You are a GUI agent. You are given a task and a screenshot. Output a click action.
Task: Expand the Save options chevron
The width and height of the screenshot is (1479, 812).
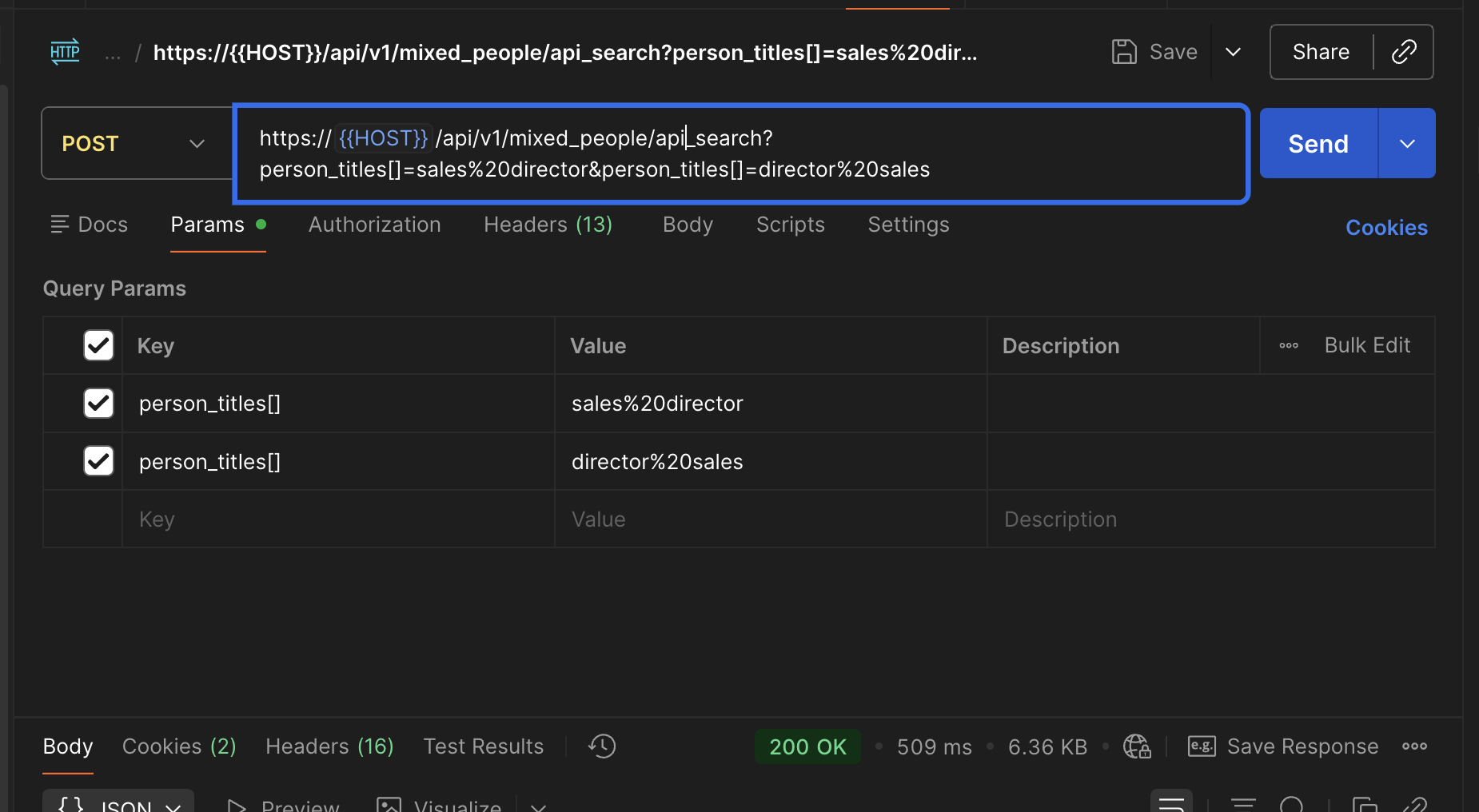(x=1234, y=52)
